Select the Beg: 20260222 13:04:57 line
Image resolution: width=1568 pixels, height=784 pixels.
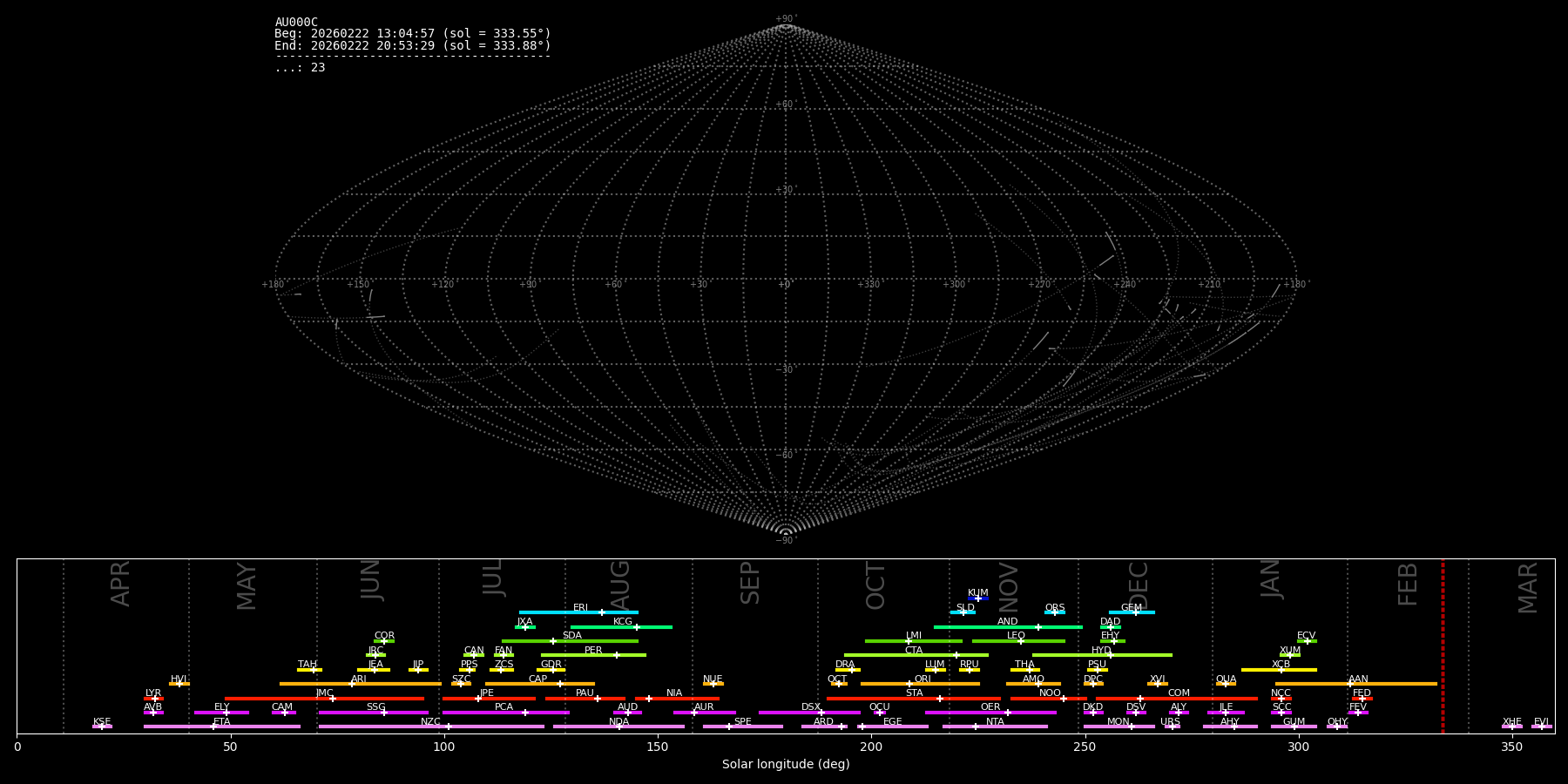[413, 34]
